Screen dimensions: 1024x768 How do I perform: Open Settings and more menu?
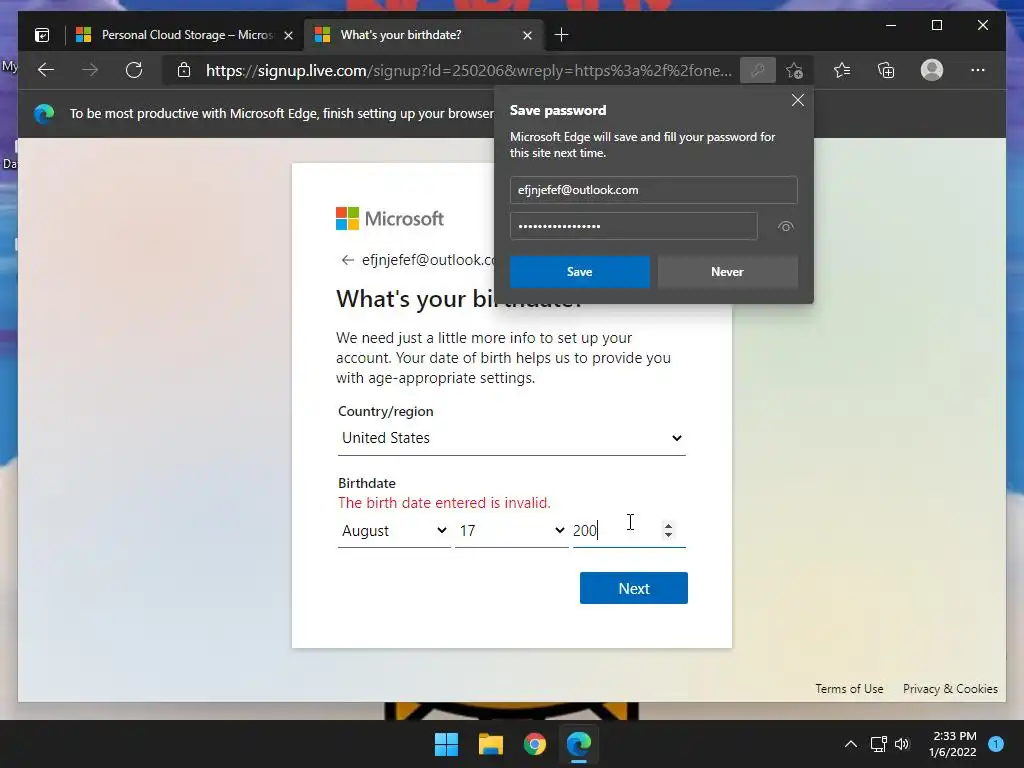(x=978, y=70)
